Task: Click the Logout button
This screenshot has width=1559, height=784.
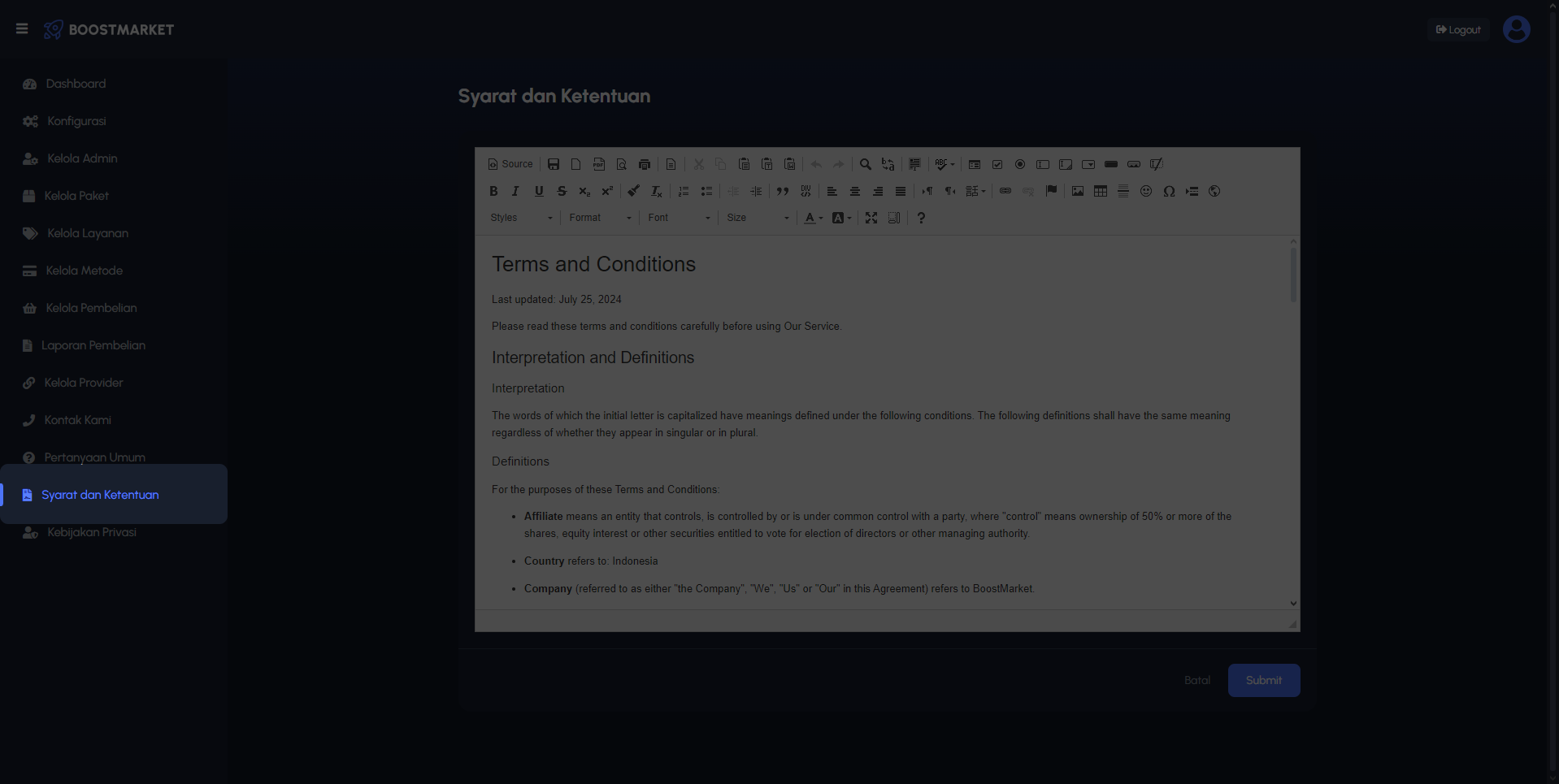Action: tap(1458, 30)
